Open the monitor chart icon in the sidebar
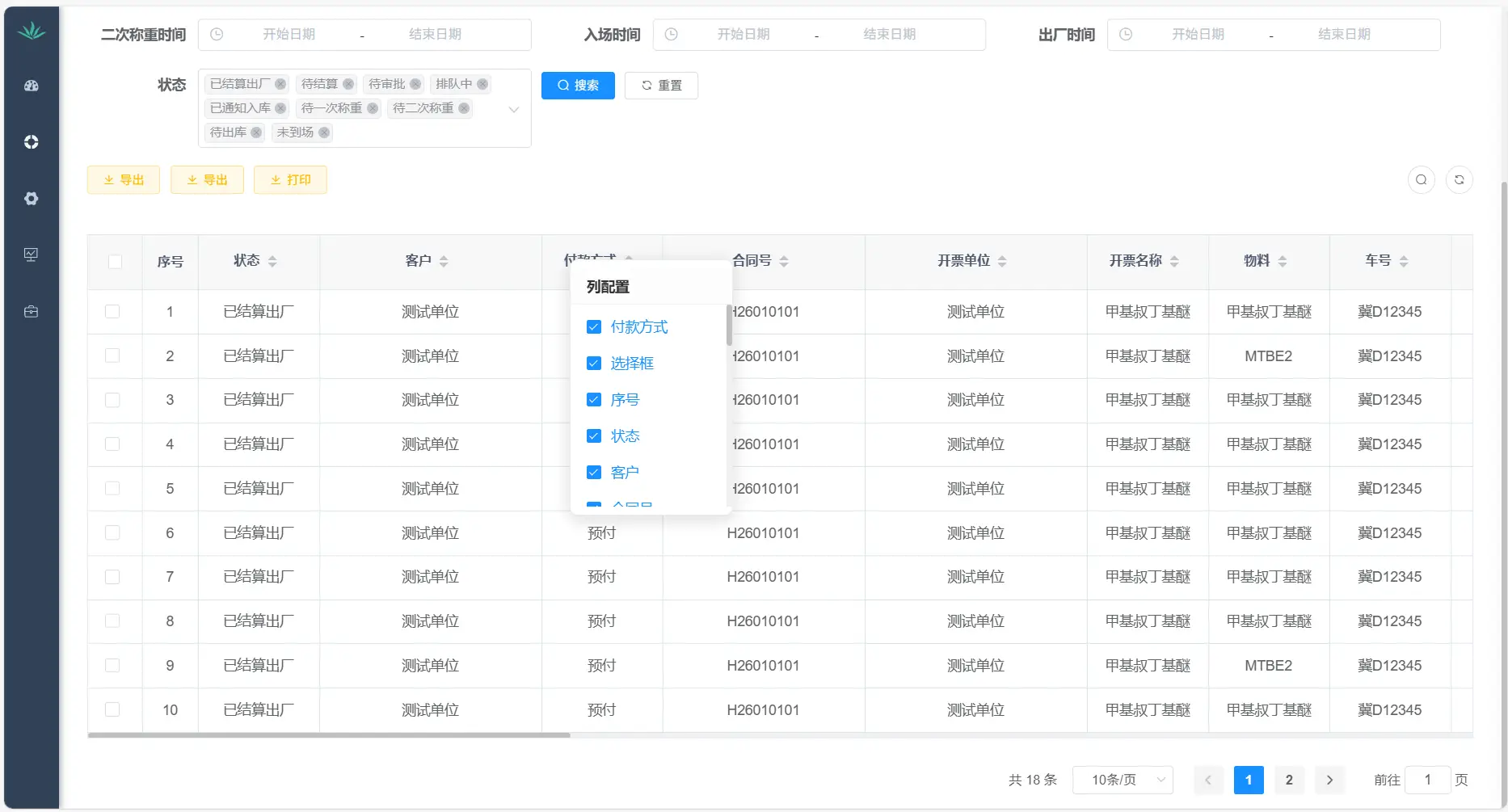The image size is (1508, 812). click(x=32, y=255)
